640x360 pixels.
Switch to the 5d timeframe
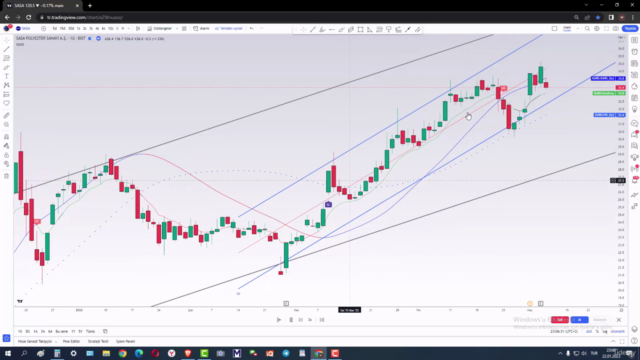55,29
